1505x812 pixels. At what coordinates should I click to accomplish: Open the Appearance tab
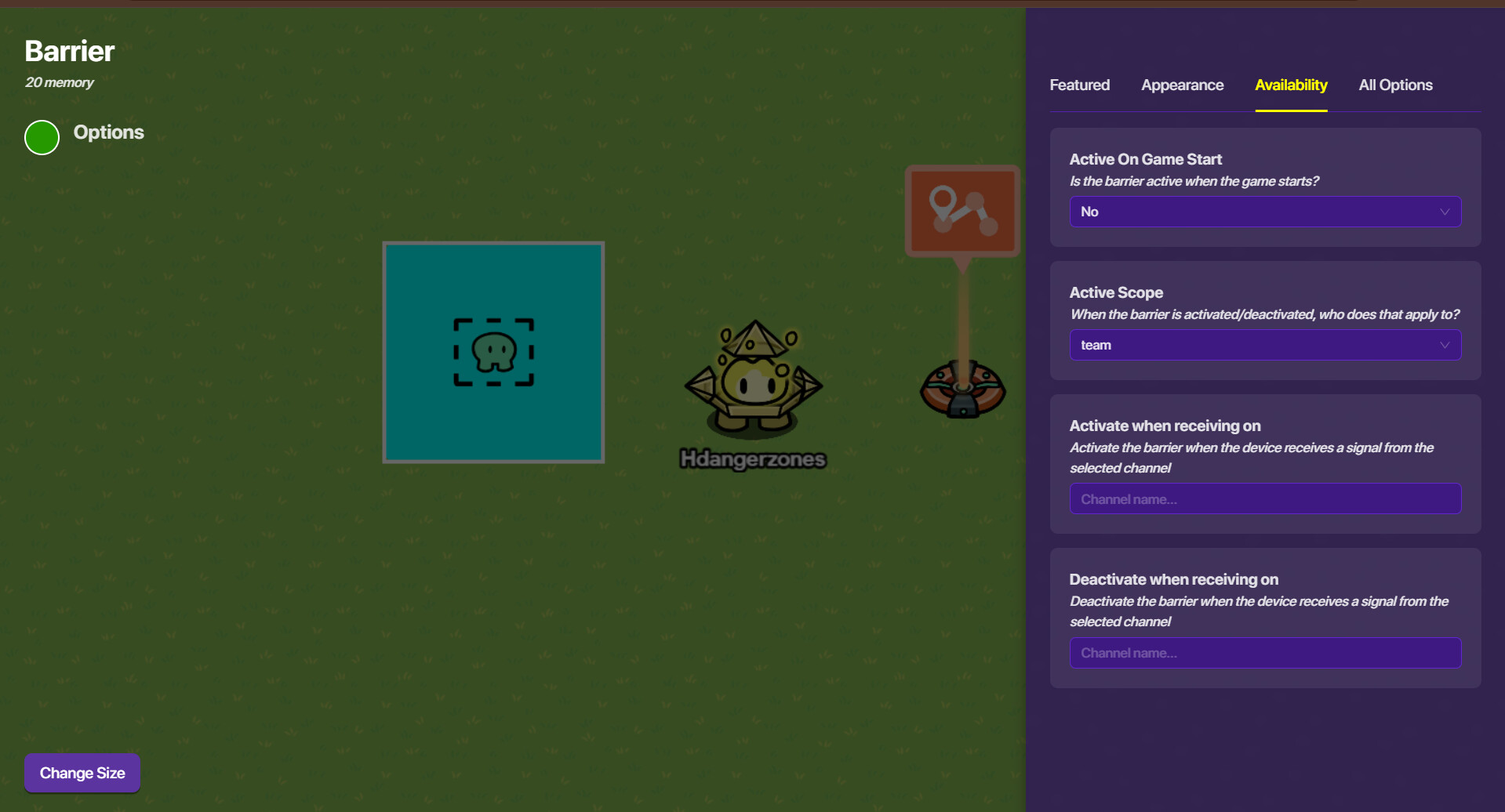click(x=1182, y=85)
